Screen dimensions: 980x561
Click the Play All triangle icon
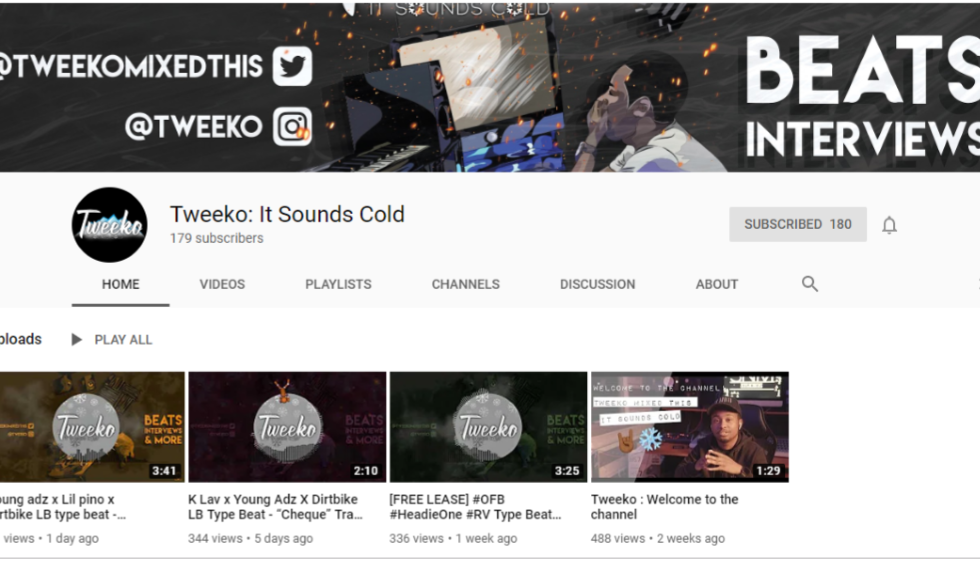[76, 339]
